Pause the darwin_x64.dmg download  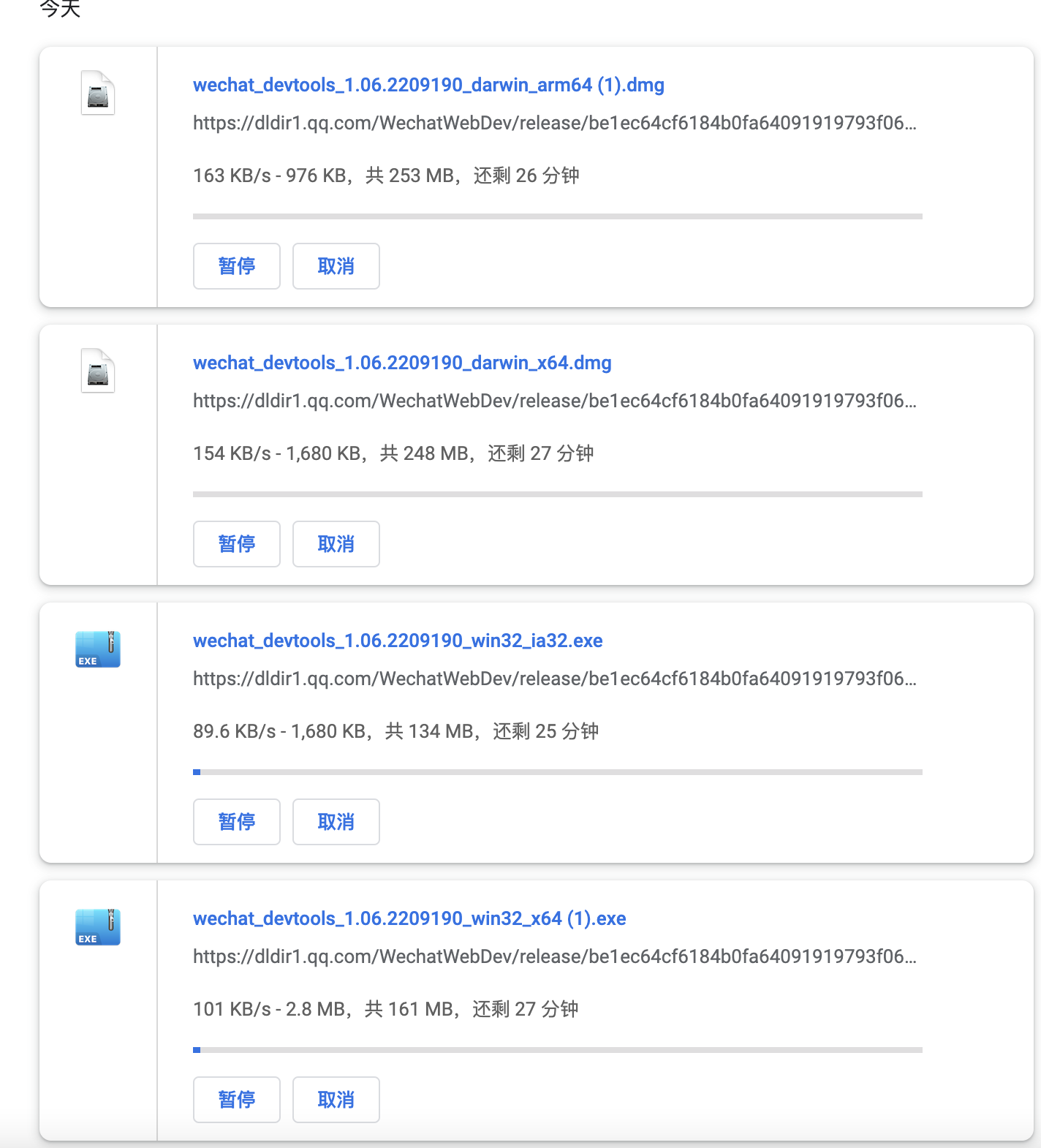tap(237, 544)
